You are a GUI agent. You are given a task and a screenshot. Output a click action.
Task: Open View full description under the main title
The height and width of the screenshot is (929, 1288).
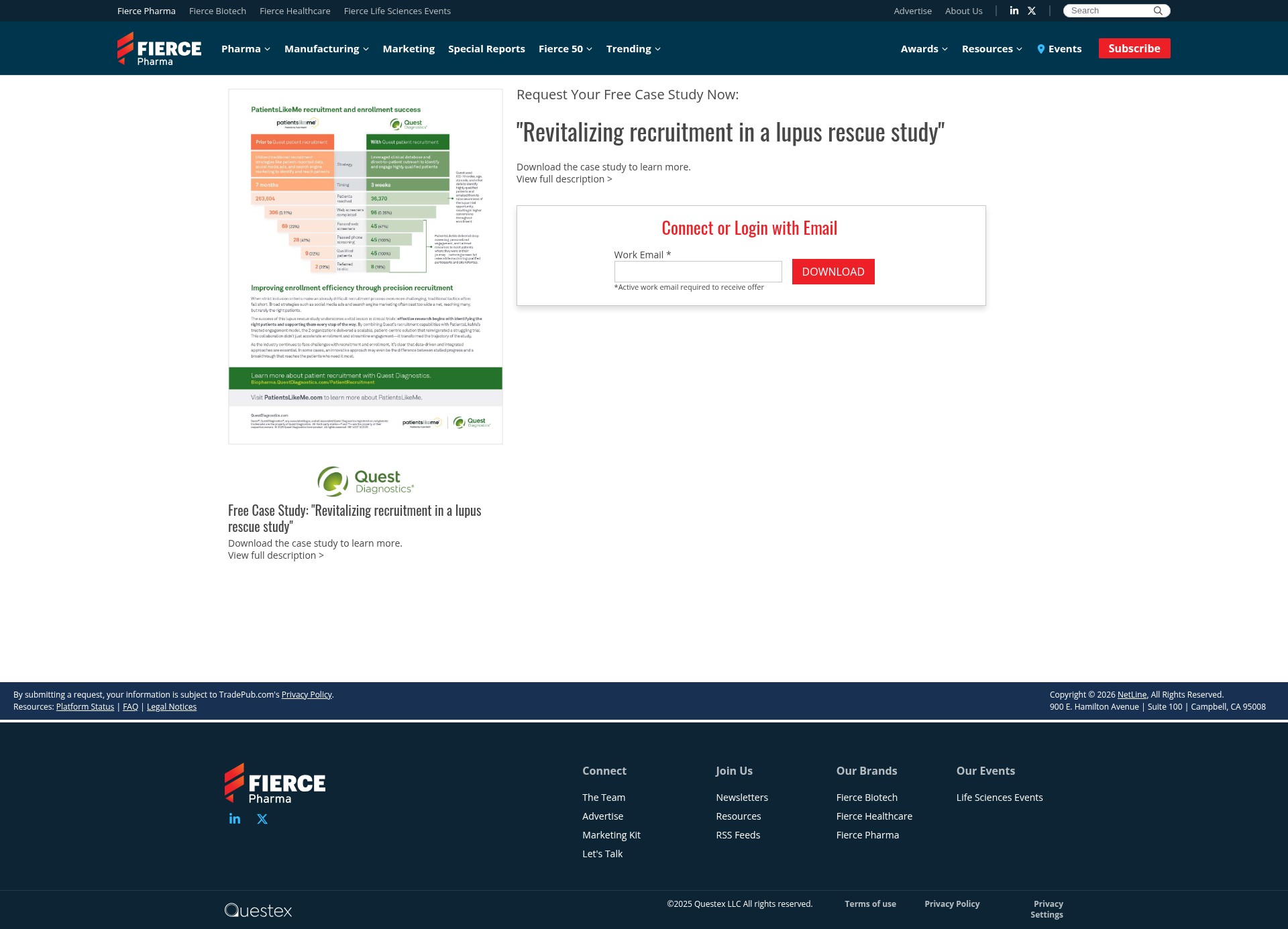564,179
